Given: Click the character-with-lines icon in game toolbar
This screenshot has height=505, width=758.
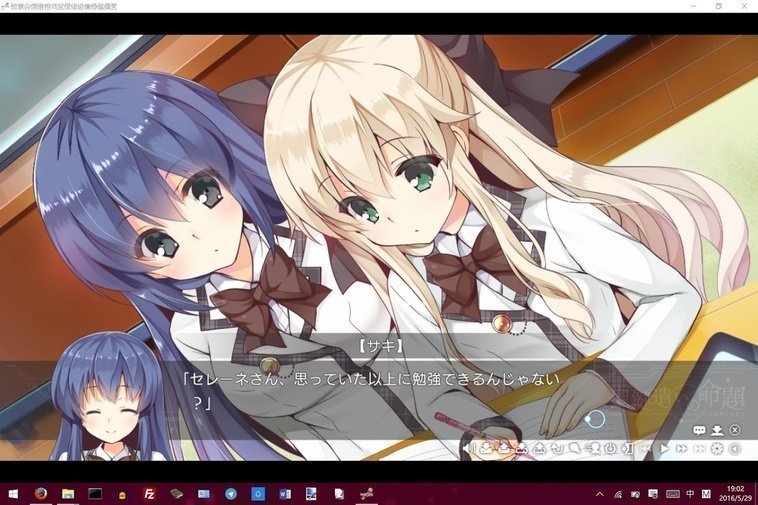Looking at the screenshot, I should 592,448.
